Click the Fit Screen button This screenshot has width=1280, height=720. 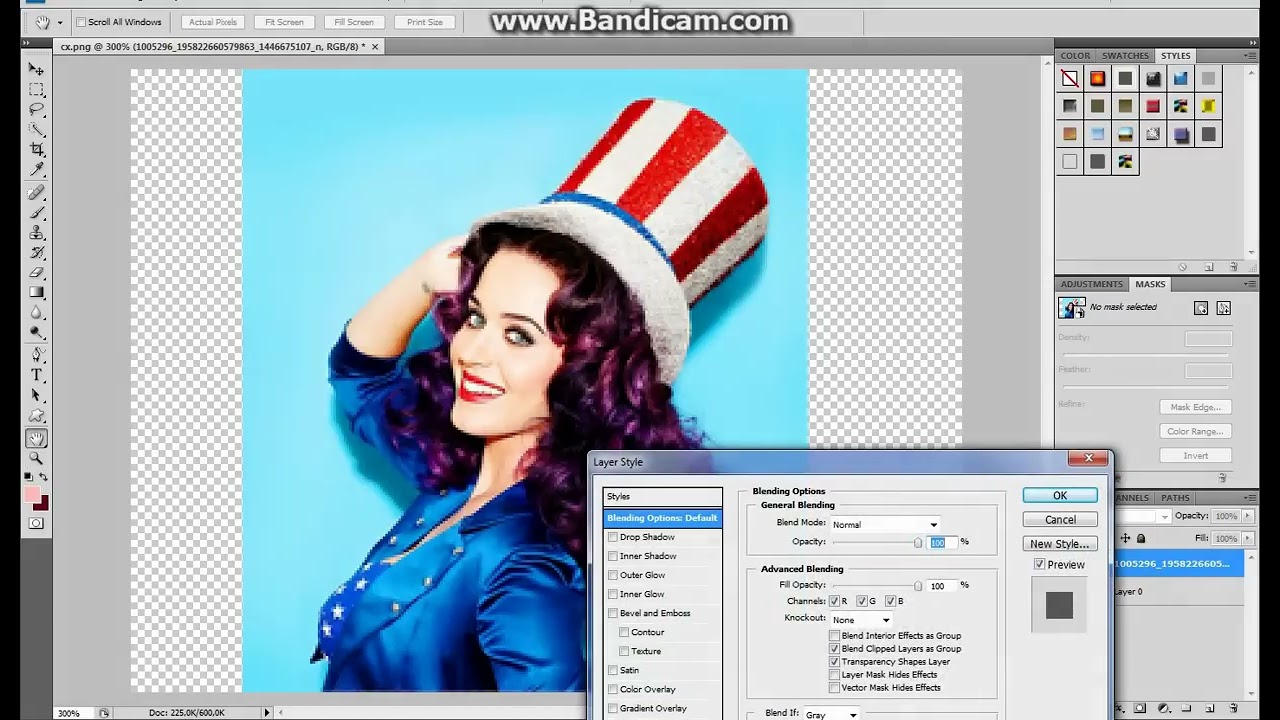pos(284,22)
